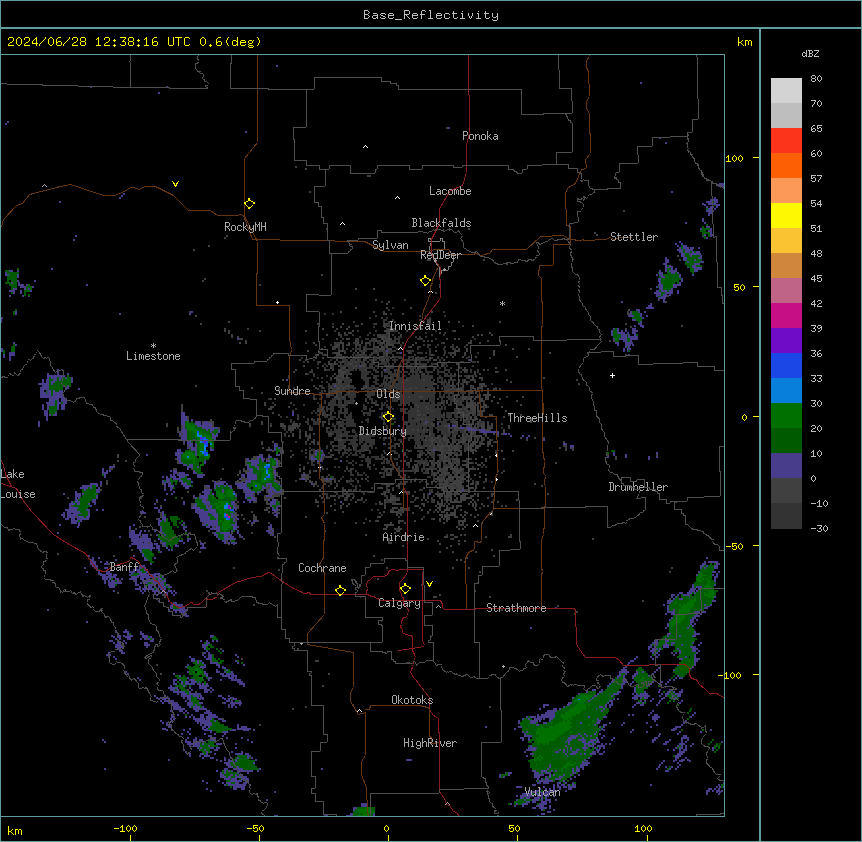
Task: Select the RockyMH label
Action: pyautogui.click(x=245, y=226)
